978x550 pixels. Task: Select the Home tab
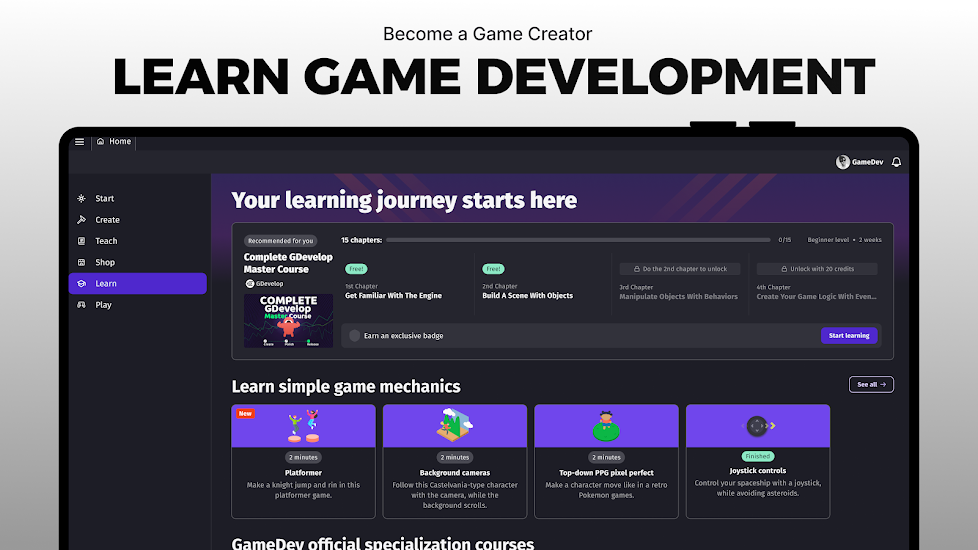tap(114, 142)
